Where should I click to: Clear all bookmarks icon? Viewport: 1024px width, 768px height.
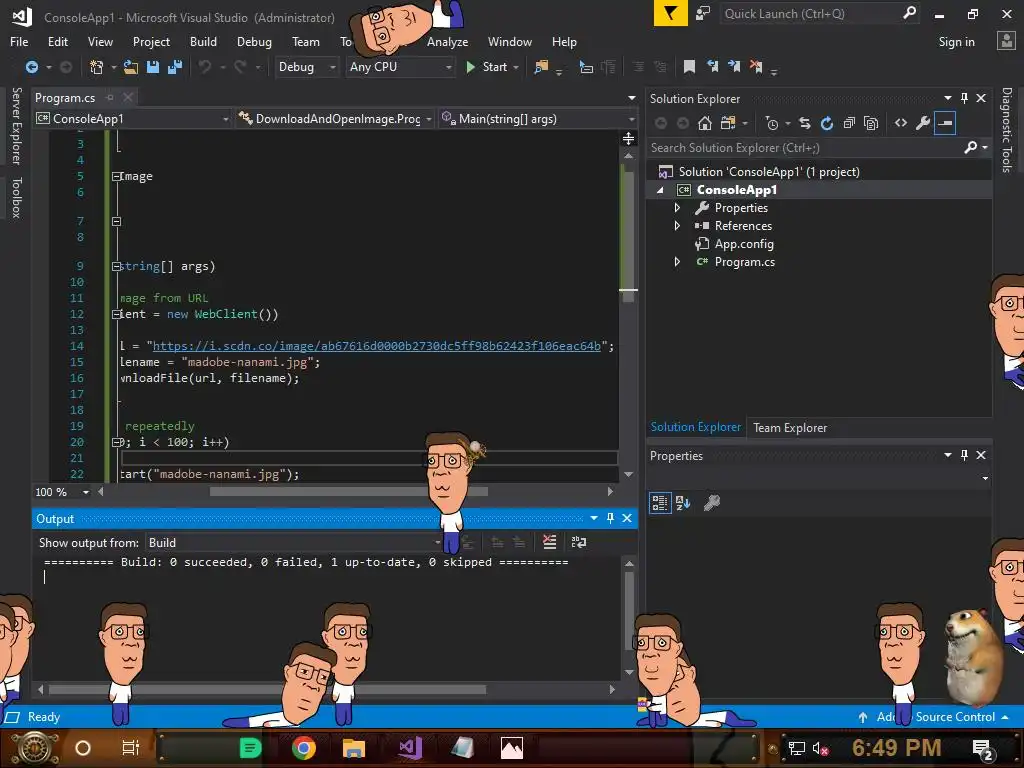click(756, 67)
